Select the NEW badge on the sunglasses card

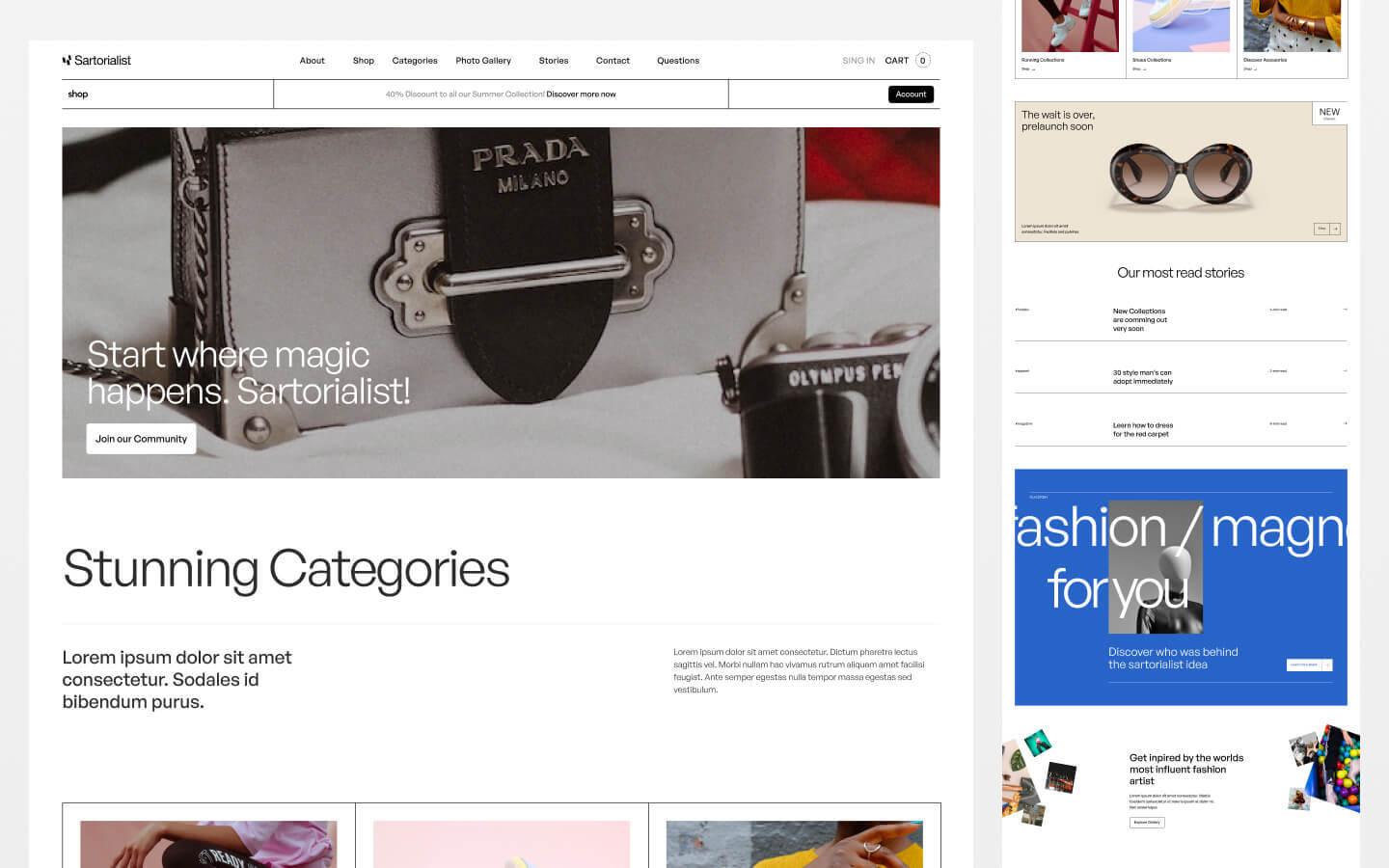point(1329,113)
